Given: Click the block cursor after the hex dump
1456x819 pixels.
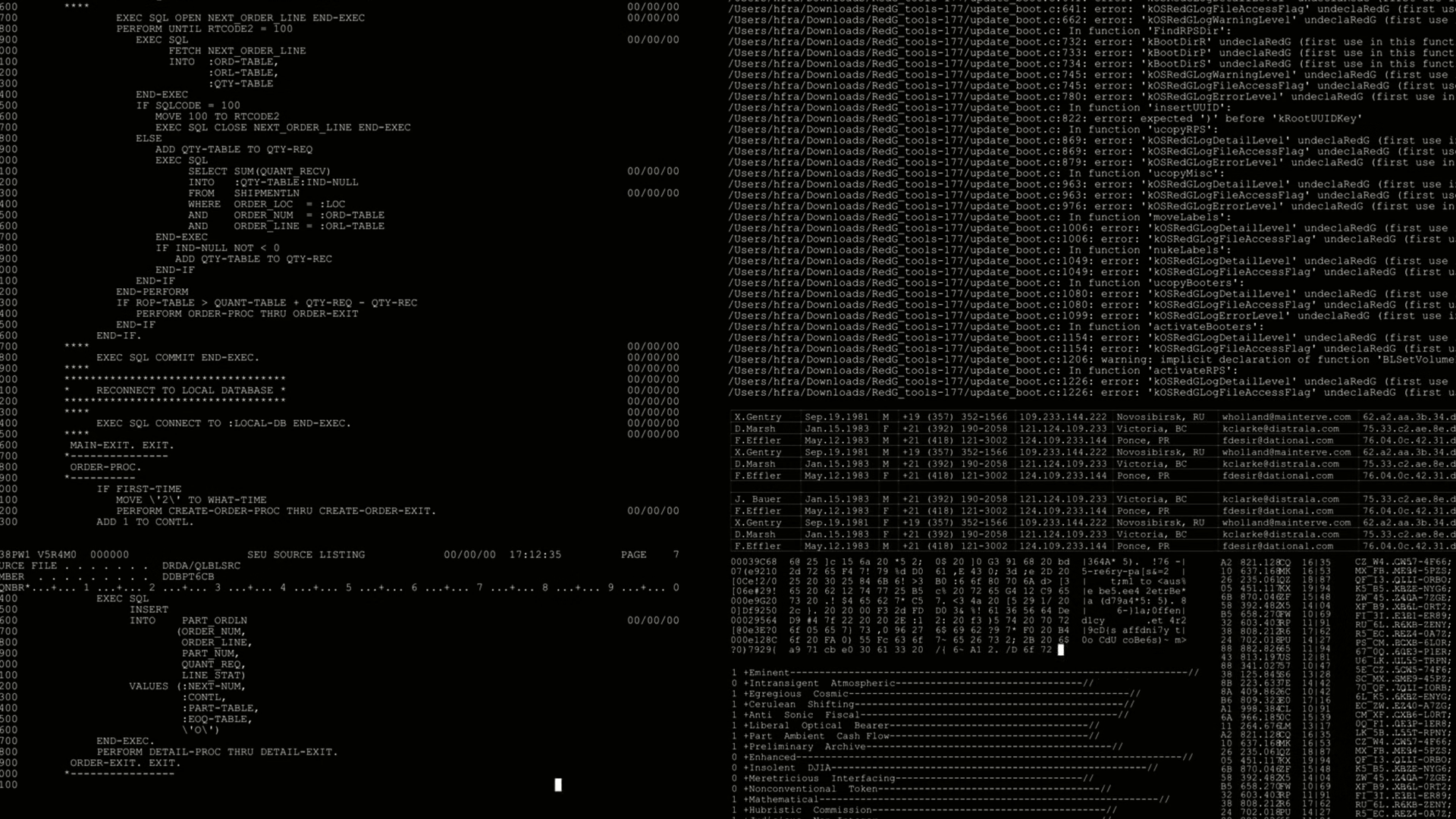Looking at the screenshot, I should (x=1061, y=650).
